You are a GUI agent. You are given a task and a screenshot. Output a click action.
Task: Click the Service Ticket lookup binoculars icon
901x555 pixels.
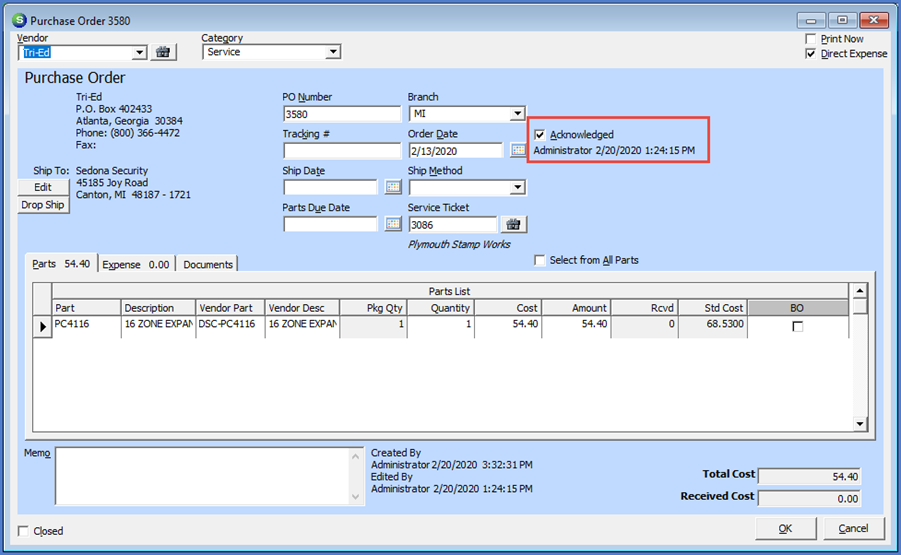pos(514,224)
